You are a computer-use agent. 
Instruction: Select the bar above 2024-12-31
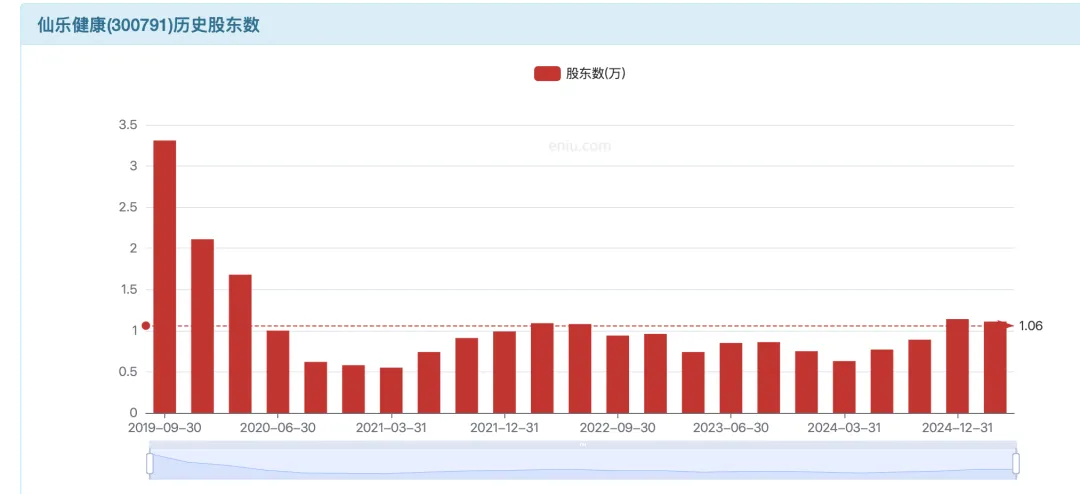[x=957, y=367]
